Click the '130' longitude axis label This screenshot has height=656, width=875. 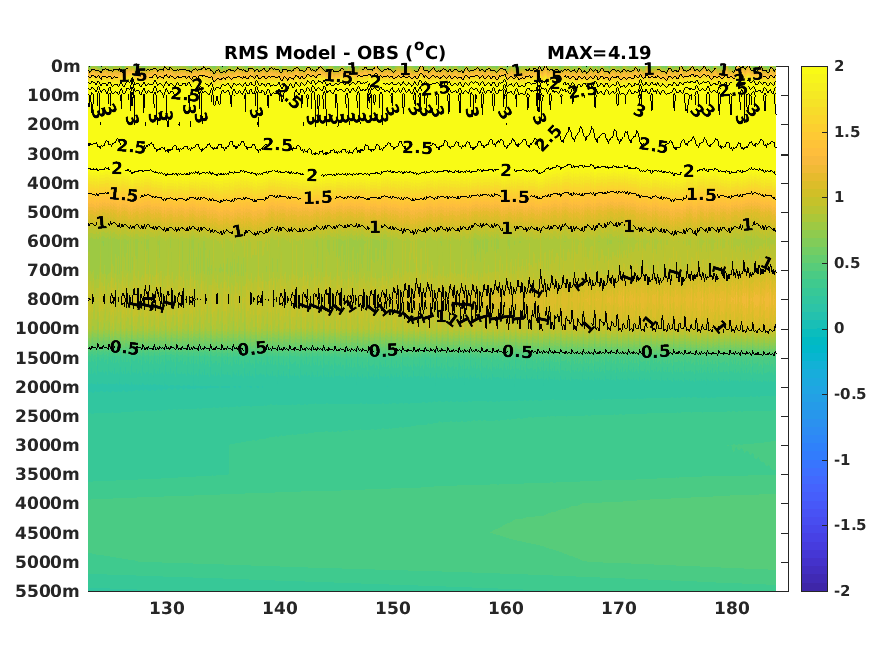click(x=167, y=608)
